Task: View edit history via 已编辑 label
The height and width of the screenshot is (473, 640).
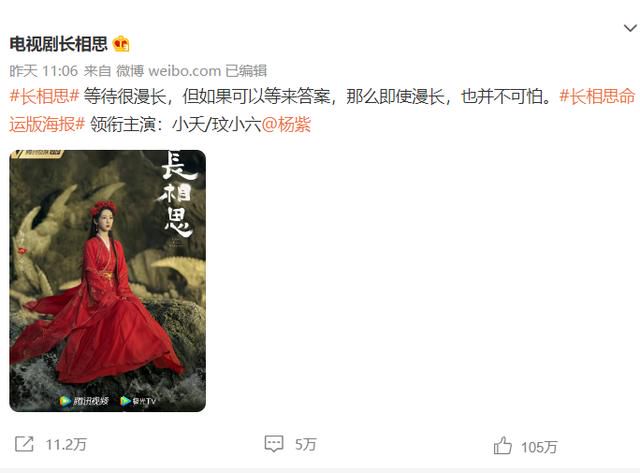Action: point(246,71)
